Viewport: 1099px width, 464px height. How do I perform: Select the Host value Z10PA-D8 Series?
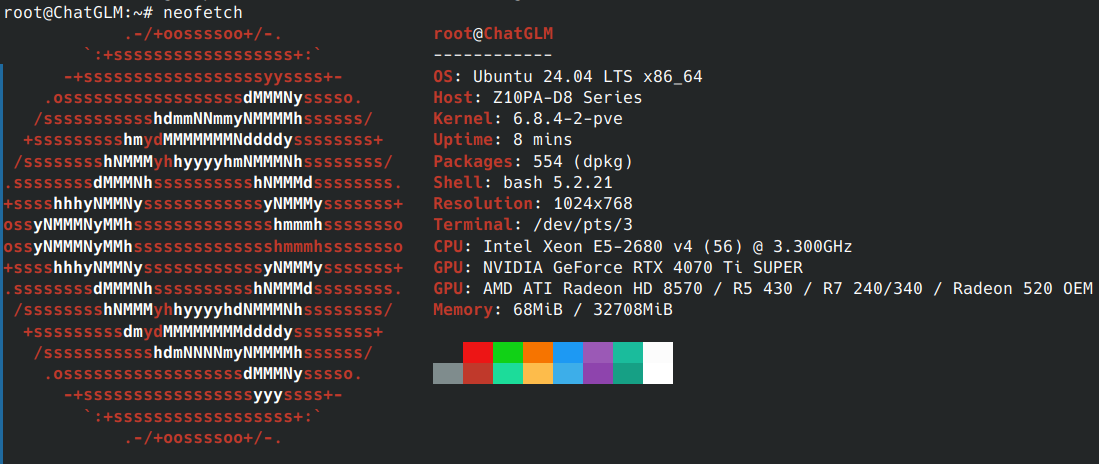[567, 98]
